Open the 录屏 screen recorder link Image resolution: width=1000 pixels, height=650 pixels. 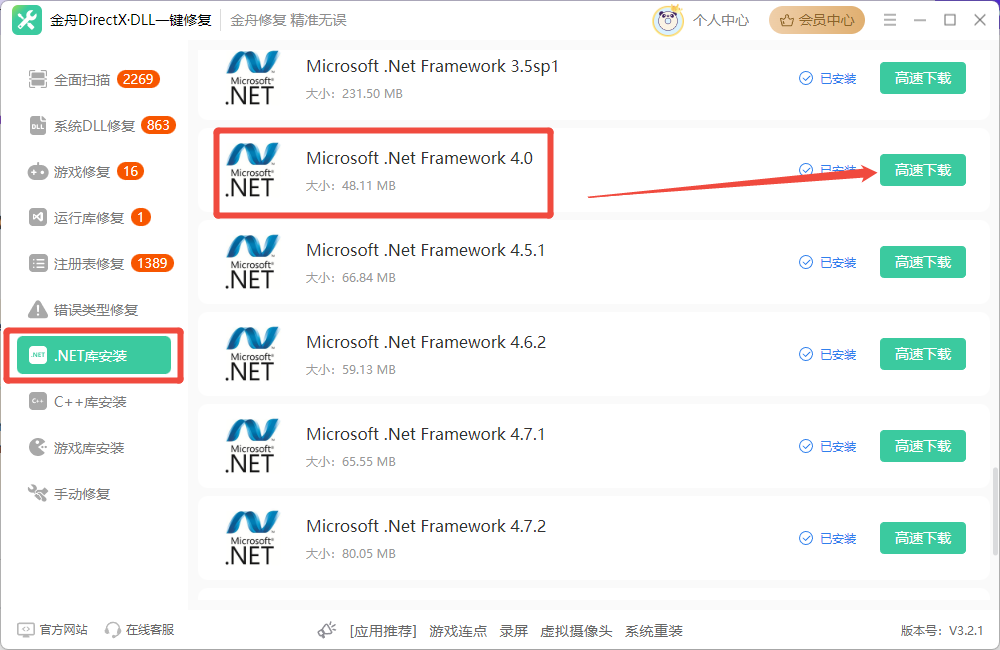click(514, 631)
